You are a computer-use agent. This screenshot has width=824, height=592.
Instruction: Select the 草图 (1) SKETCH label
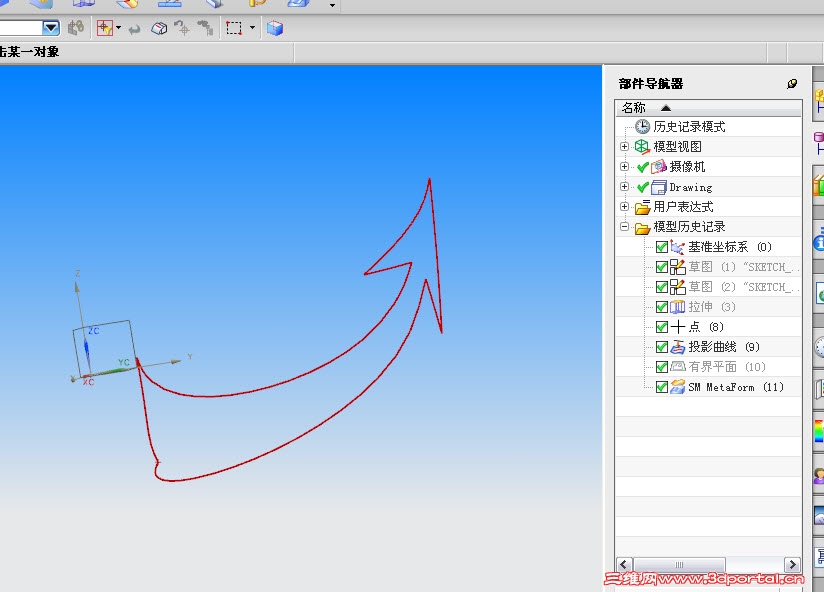(x=744, y=267)
